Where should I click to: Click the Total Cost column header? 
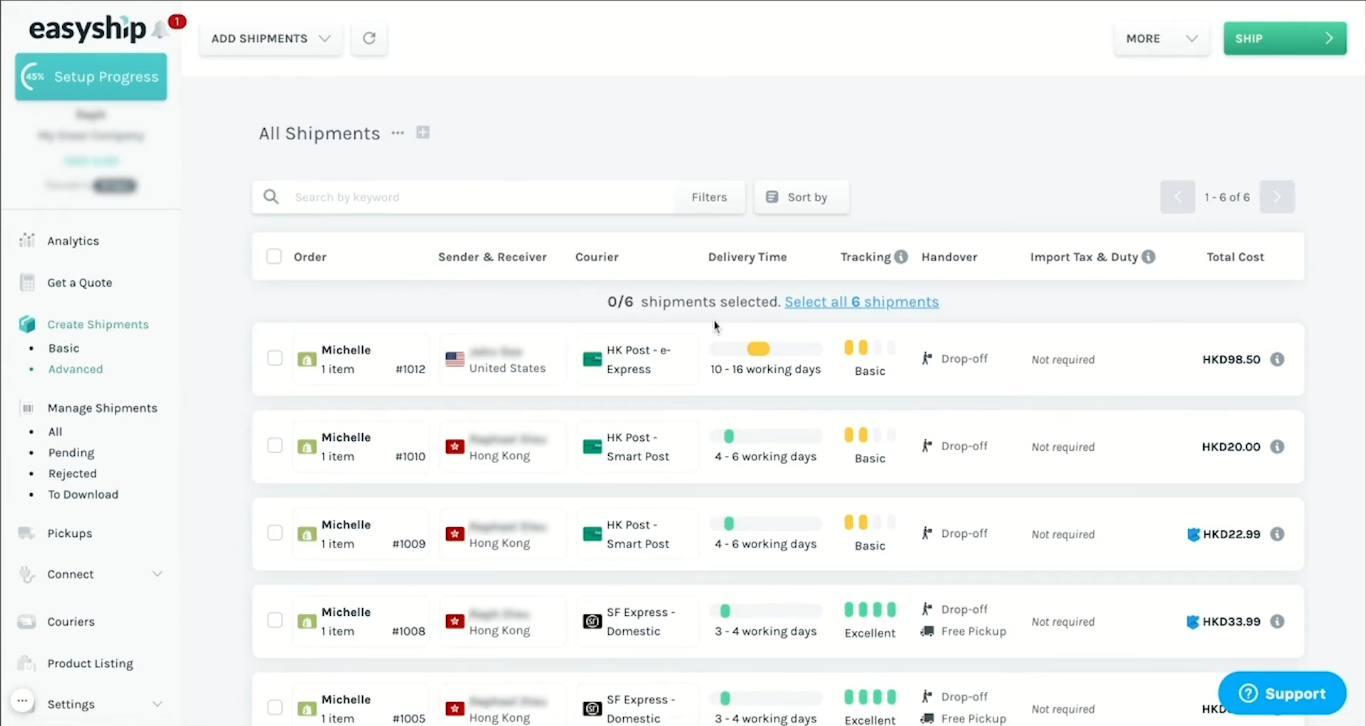coord(1235,257)
